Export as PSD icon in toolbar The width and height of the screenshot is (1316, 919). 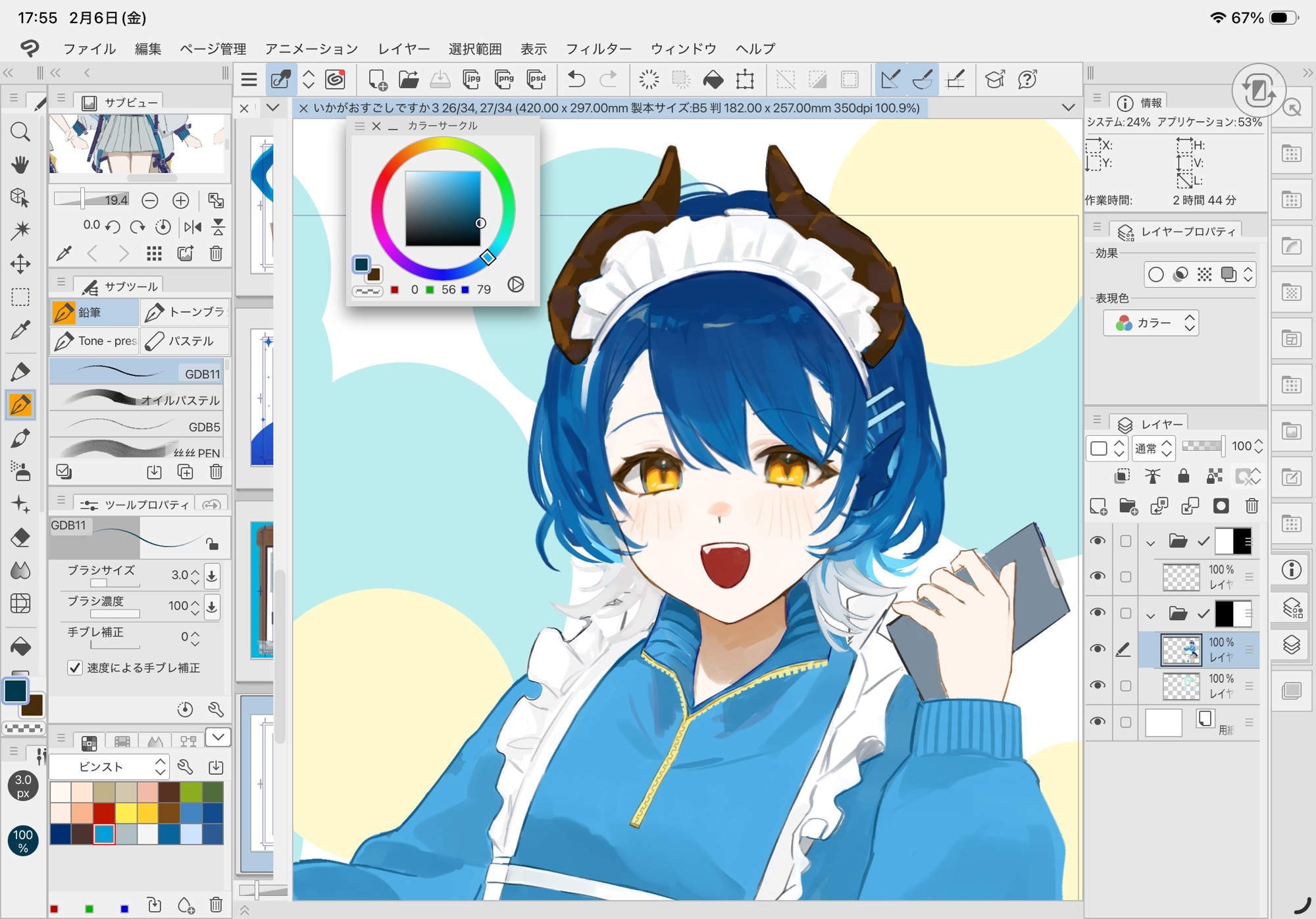tap(536, 80)
